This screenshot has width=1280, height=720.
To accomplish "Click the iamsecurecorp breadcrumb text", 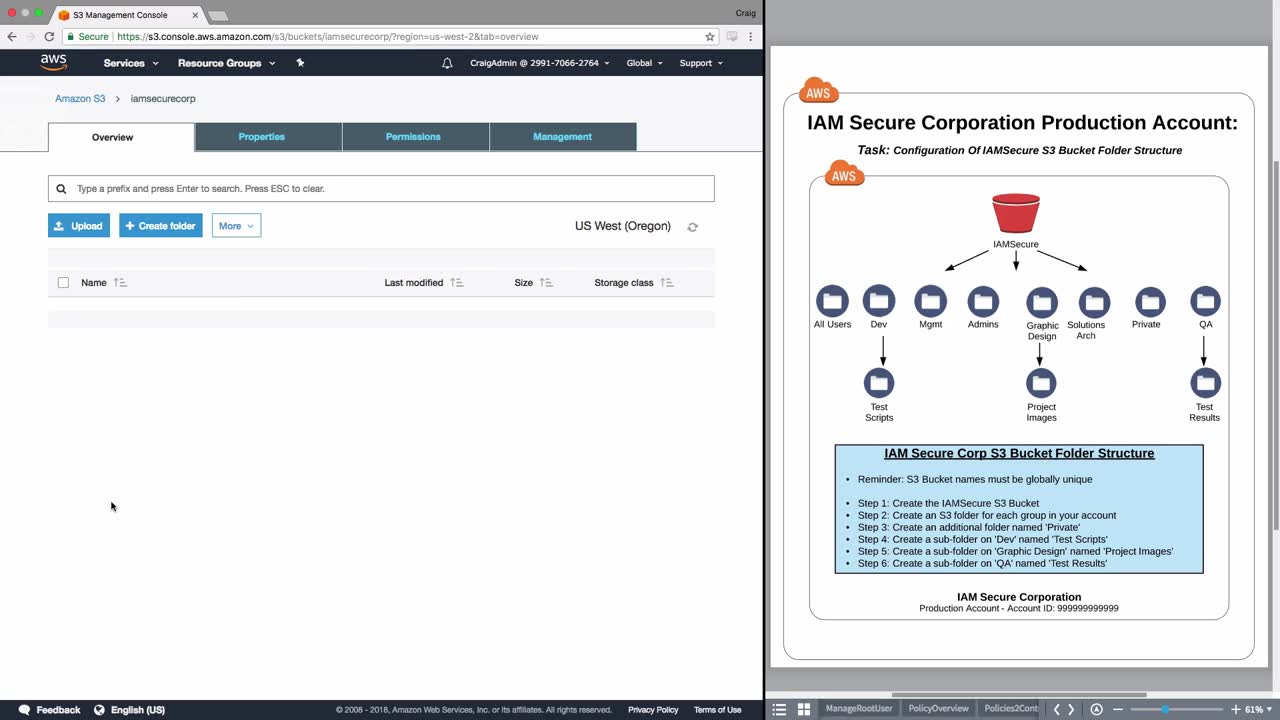I will tap(163, 99).
